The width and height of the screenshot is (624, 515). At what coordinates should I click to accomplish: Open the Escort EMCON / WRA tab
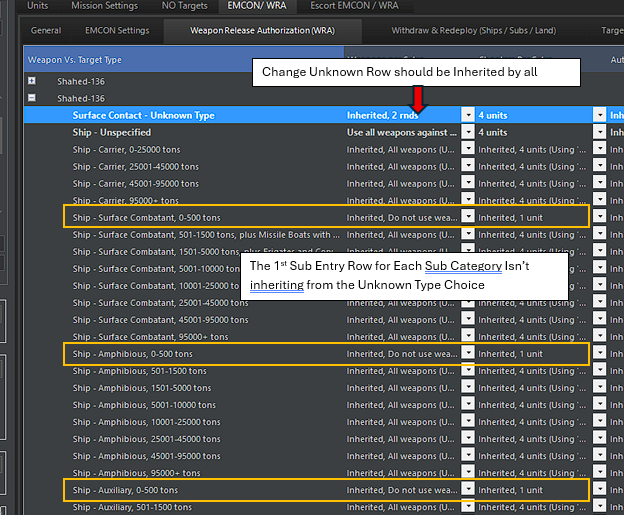[354, 6]
